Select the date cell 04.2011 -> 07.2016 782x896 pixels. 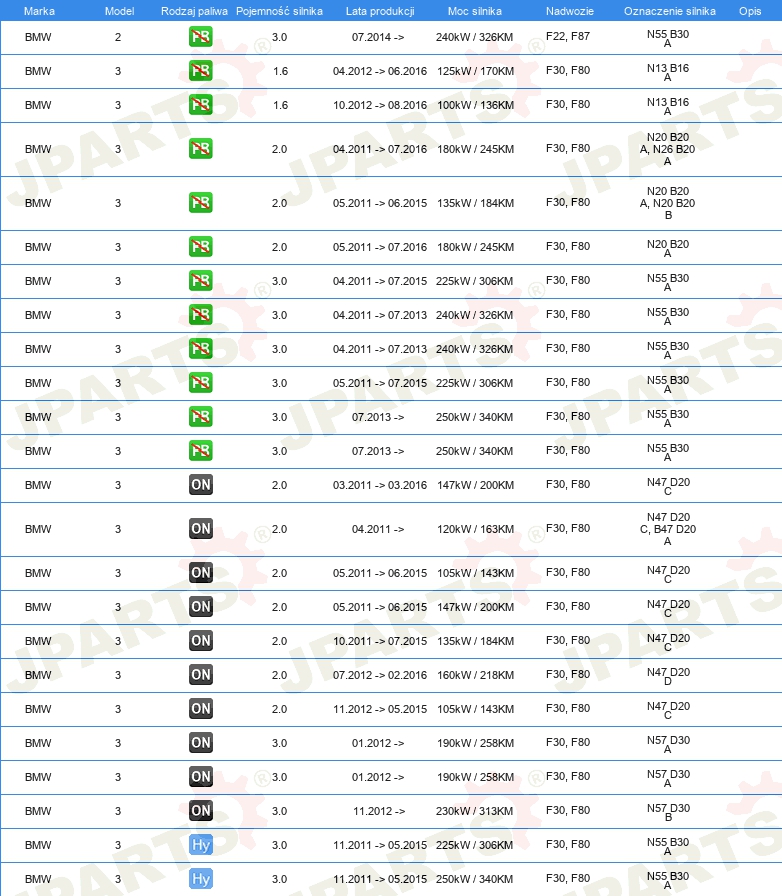click(x=380, y=149)
